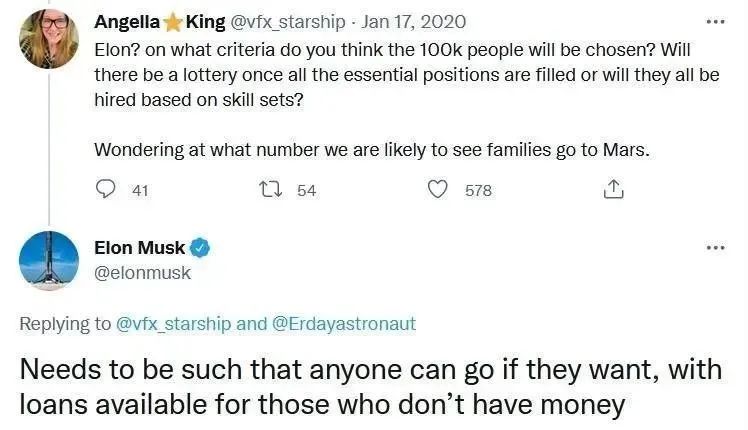Open more options on Angella King's tweet
This screenshot has width=748, height=430.
(x=714, y=21)
